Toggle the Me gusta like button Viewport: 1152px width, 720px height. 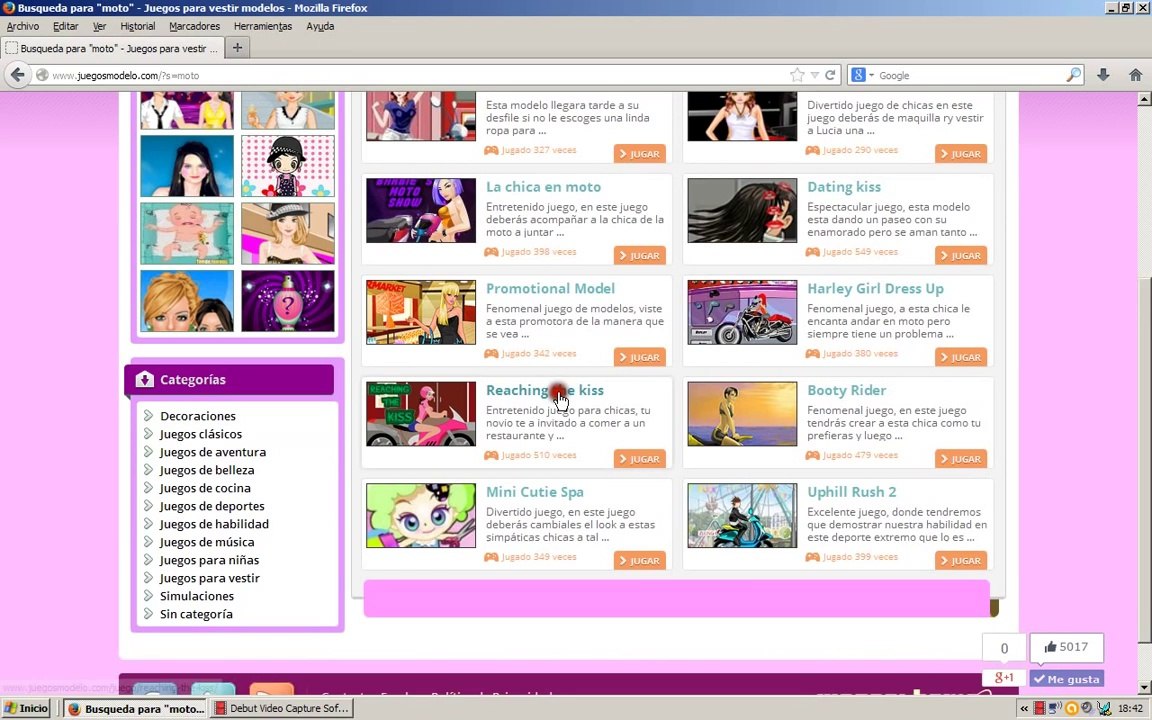tap(1066, 679)
